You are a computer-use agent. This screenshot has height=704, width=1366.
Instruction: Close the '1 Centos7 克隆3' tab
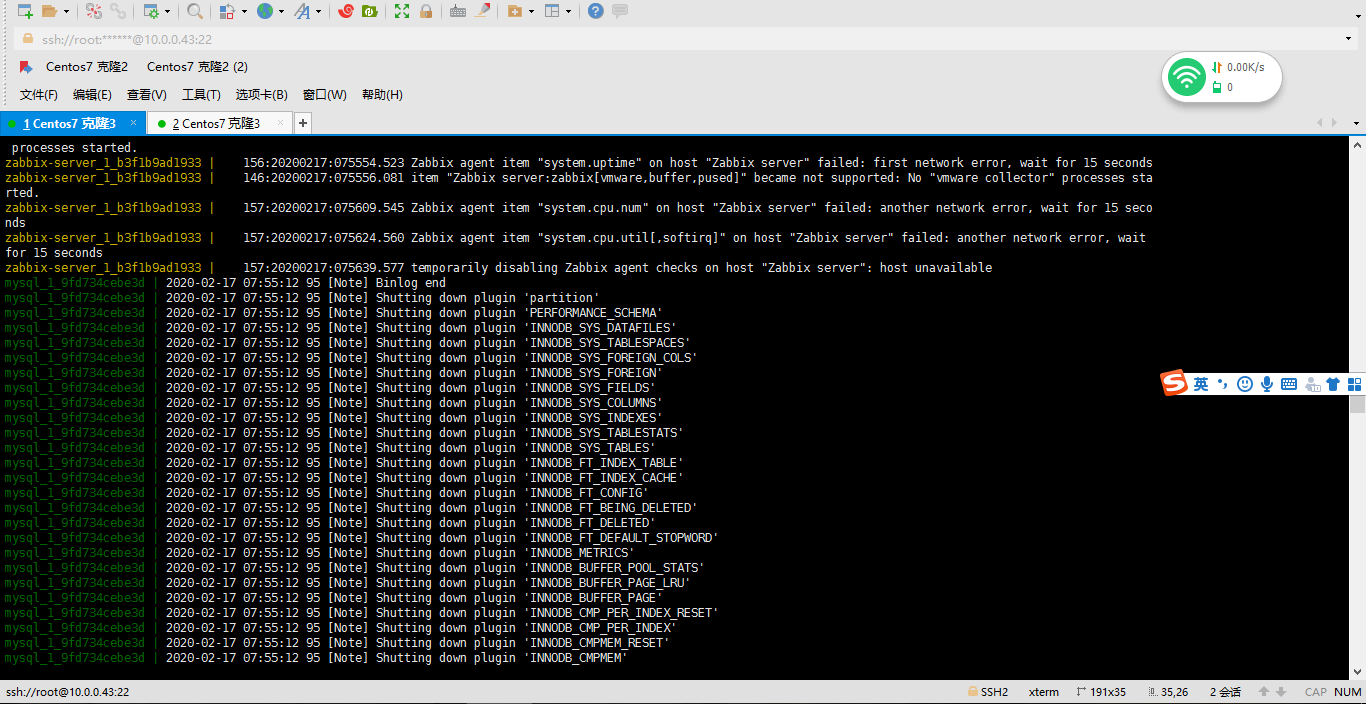133,123
